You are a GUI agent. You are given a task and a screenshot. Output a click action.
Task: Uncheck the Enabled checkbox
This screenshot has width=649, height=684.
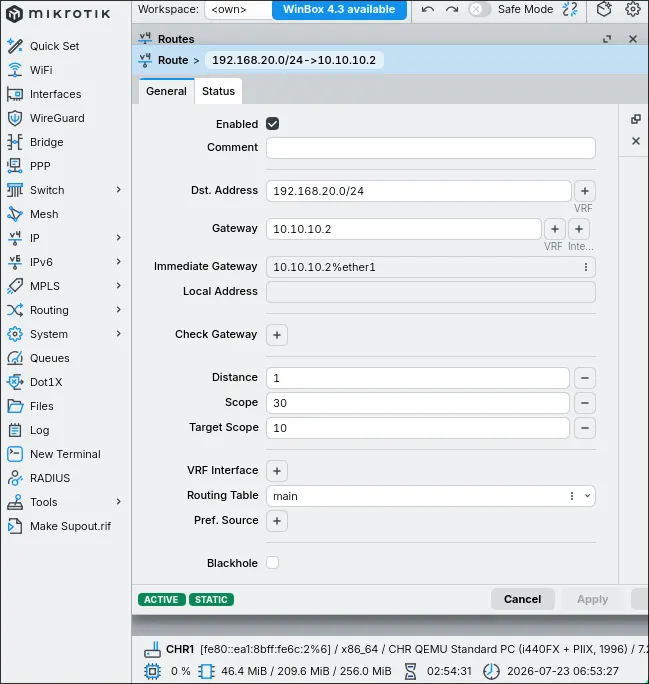coord(273,124)
